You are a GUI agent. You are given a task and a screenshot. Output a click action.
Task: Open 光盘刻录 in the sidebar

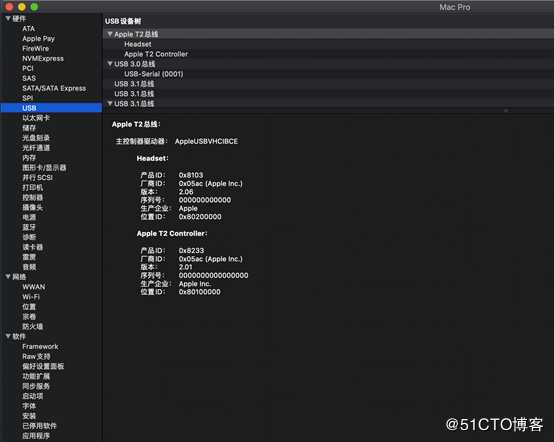(x=36, y=138)
